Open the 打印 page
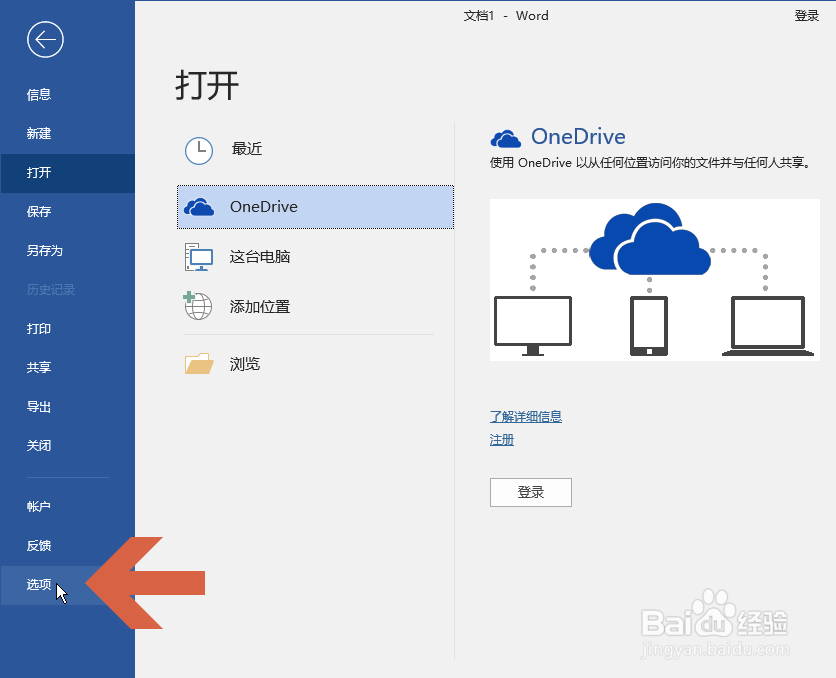The height and width of the screenshot is (678, 836). click(67, 329)
